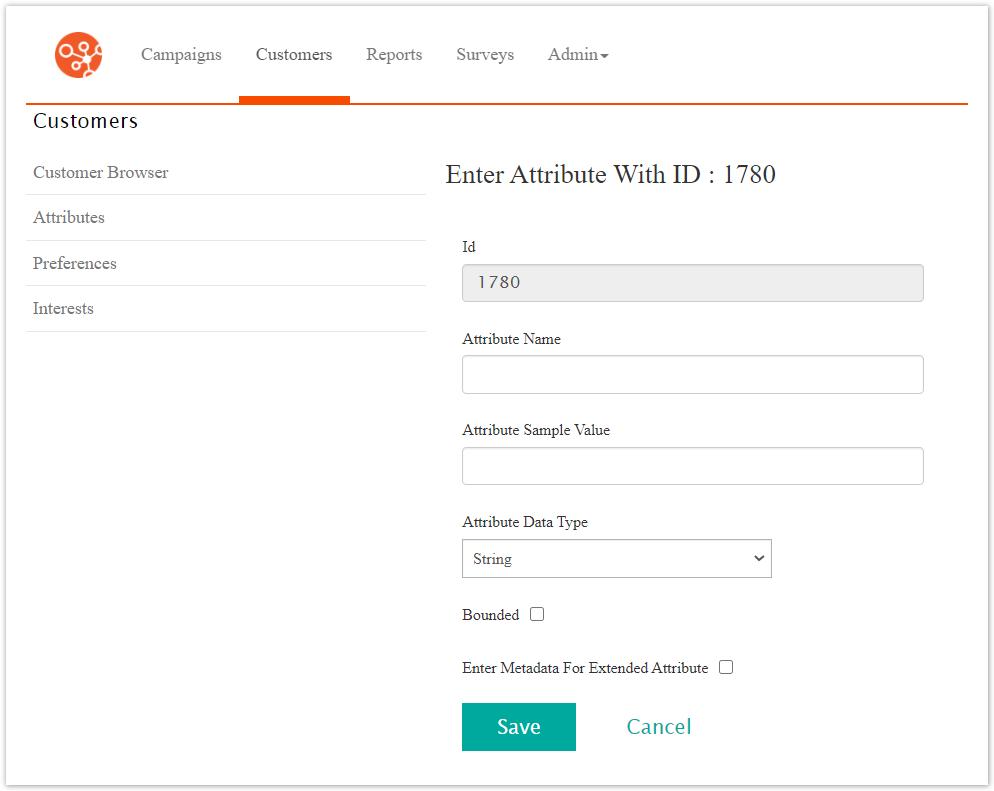
Task: Check the Bounded checkbox
Action: coord(537,614)
